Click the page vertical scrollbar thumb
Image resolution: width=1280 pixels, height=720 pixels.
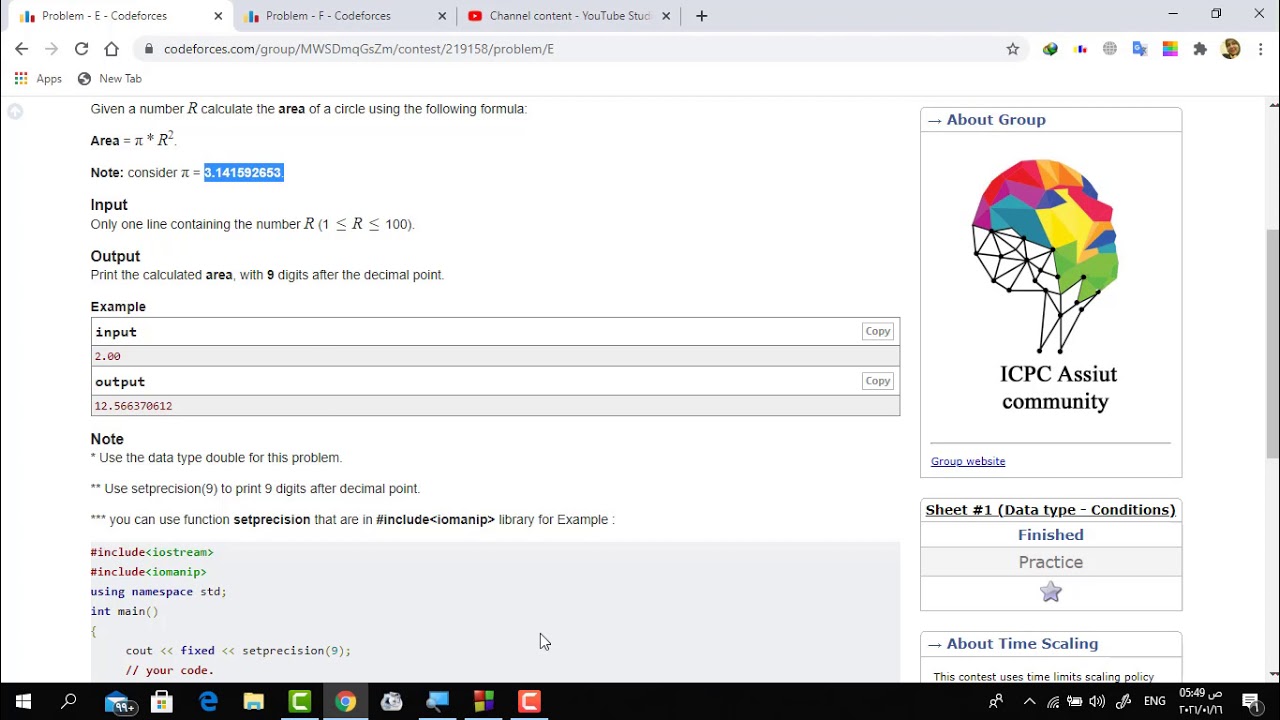coord(1273,342)
